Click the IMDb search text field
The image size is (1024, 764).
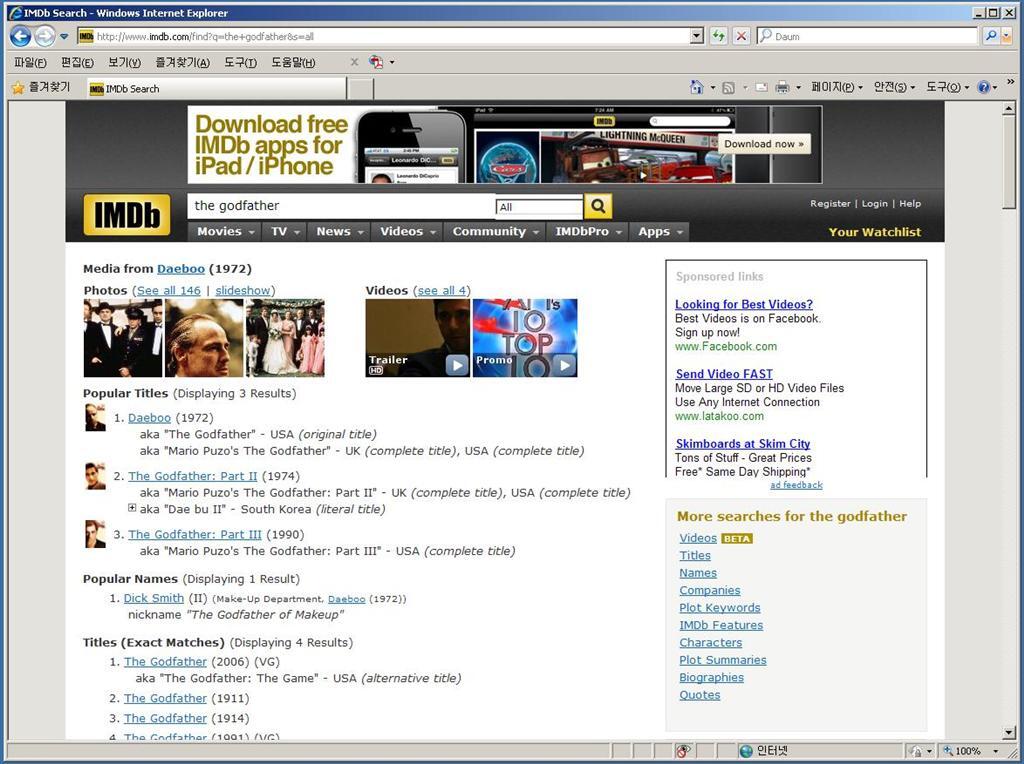tap(340, 206)
